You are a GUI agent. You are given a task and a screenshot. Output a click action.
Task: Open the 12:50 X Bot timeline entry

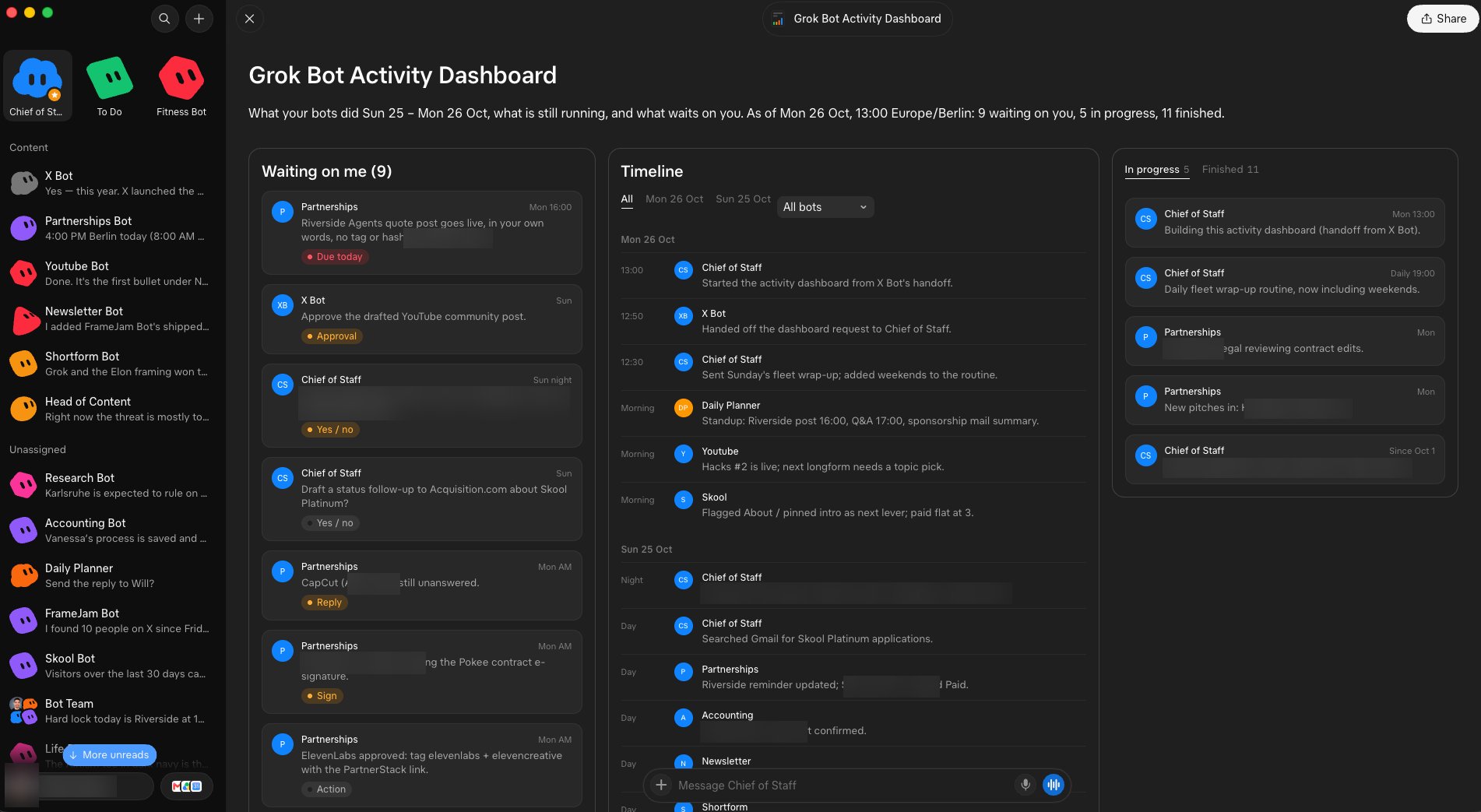click(853, 322)
